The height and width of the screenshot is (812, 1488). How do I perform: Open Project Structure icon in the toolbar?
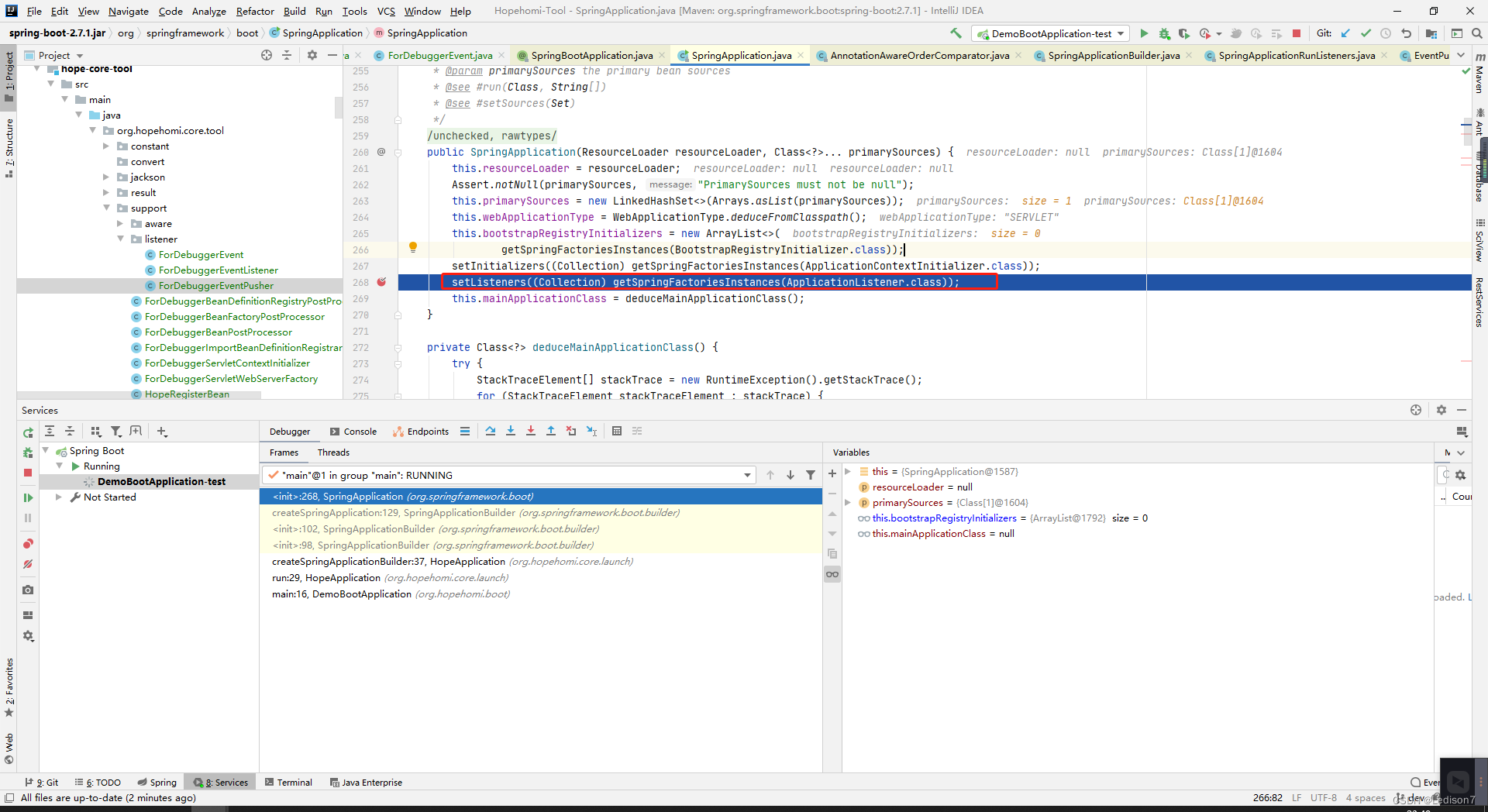coord(1431,33)
